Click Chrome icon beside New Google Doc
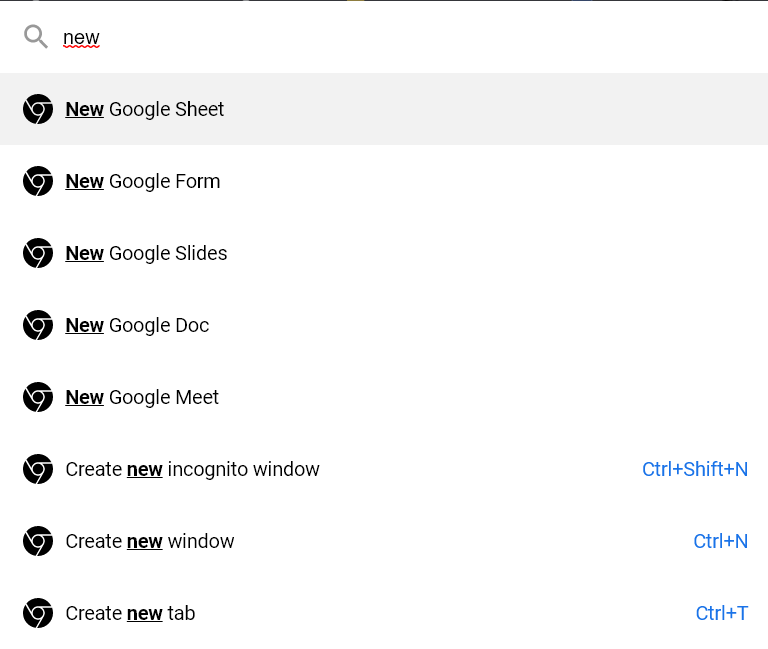 (38, 325)
